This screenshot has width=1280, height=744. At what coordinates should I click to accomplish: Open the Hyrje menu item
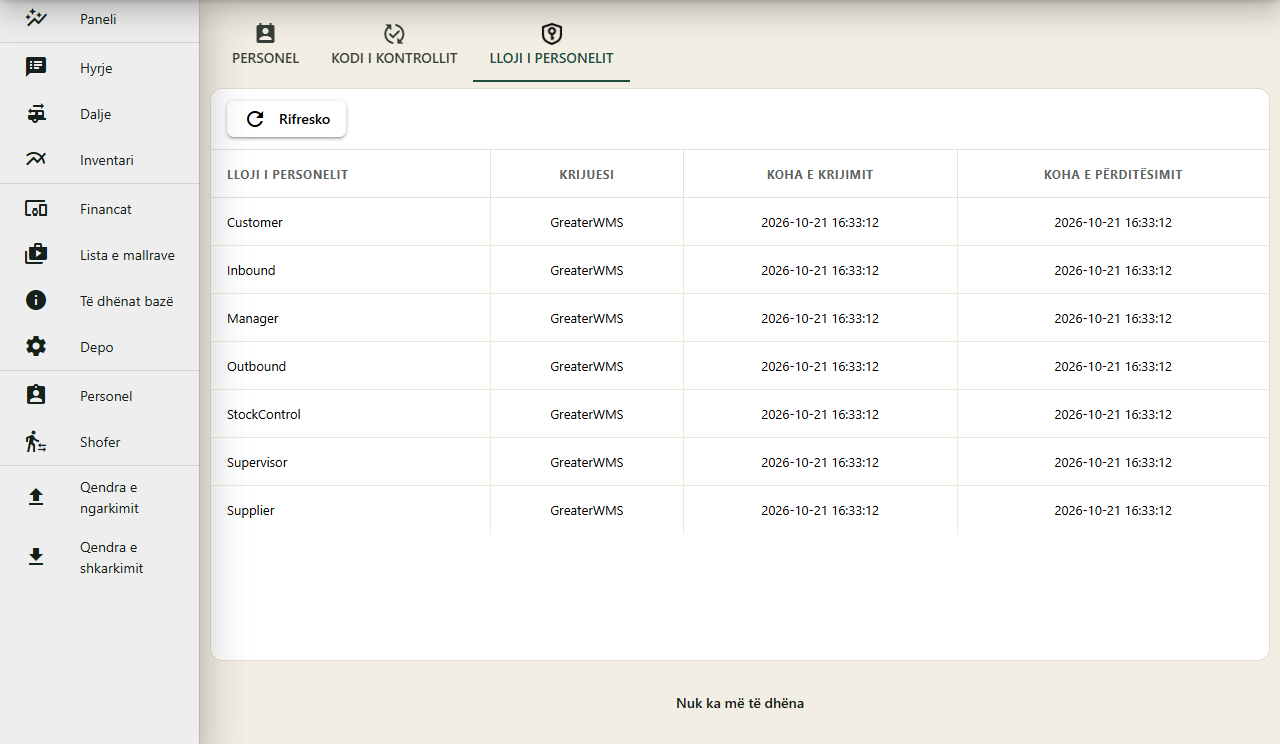click(x=99, y=68)
